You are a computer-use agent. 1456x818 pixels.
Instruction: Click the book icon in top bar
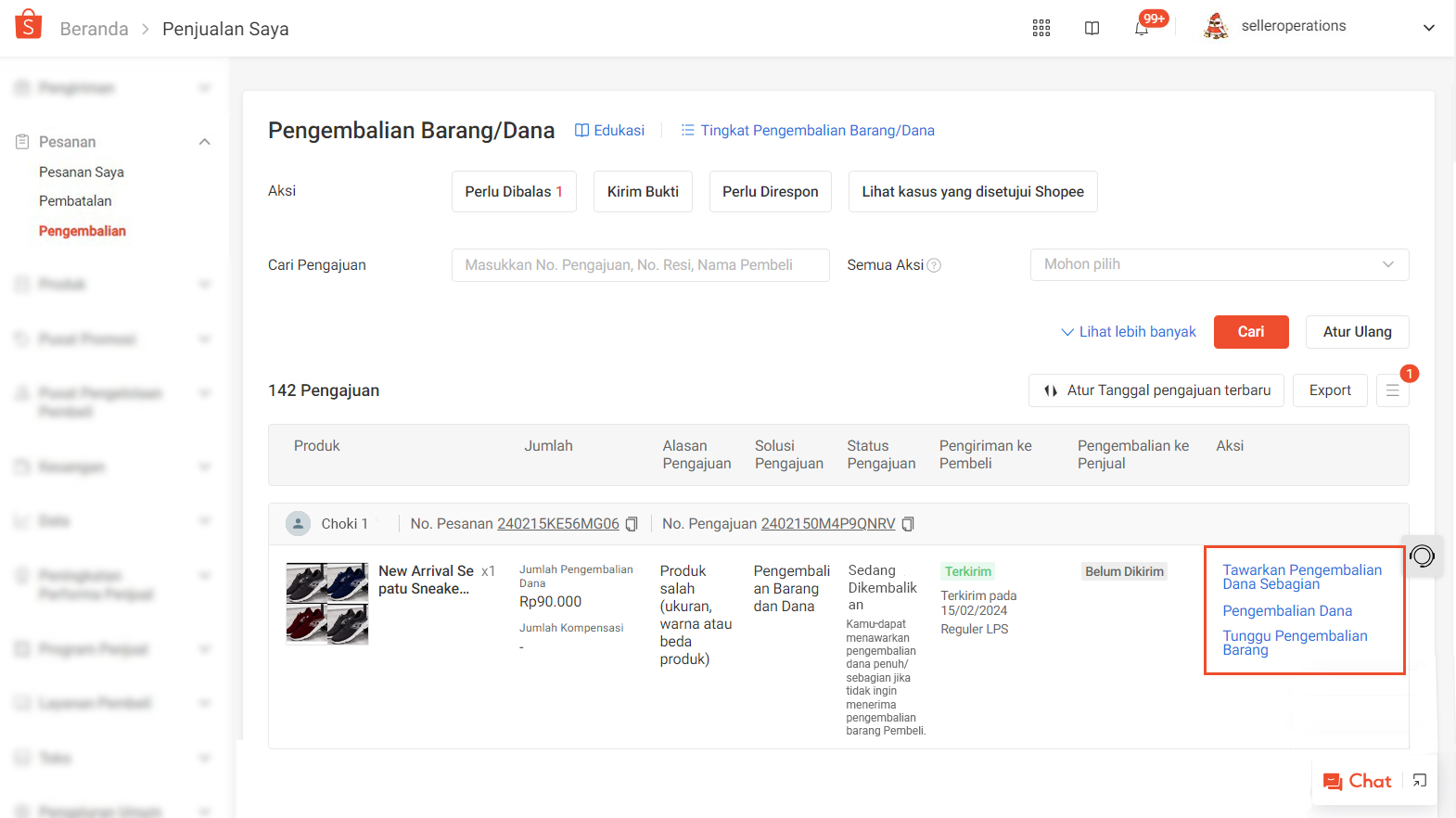[x=1092, y=28]
